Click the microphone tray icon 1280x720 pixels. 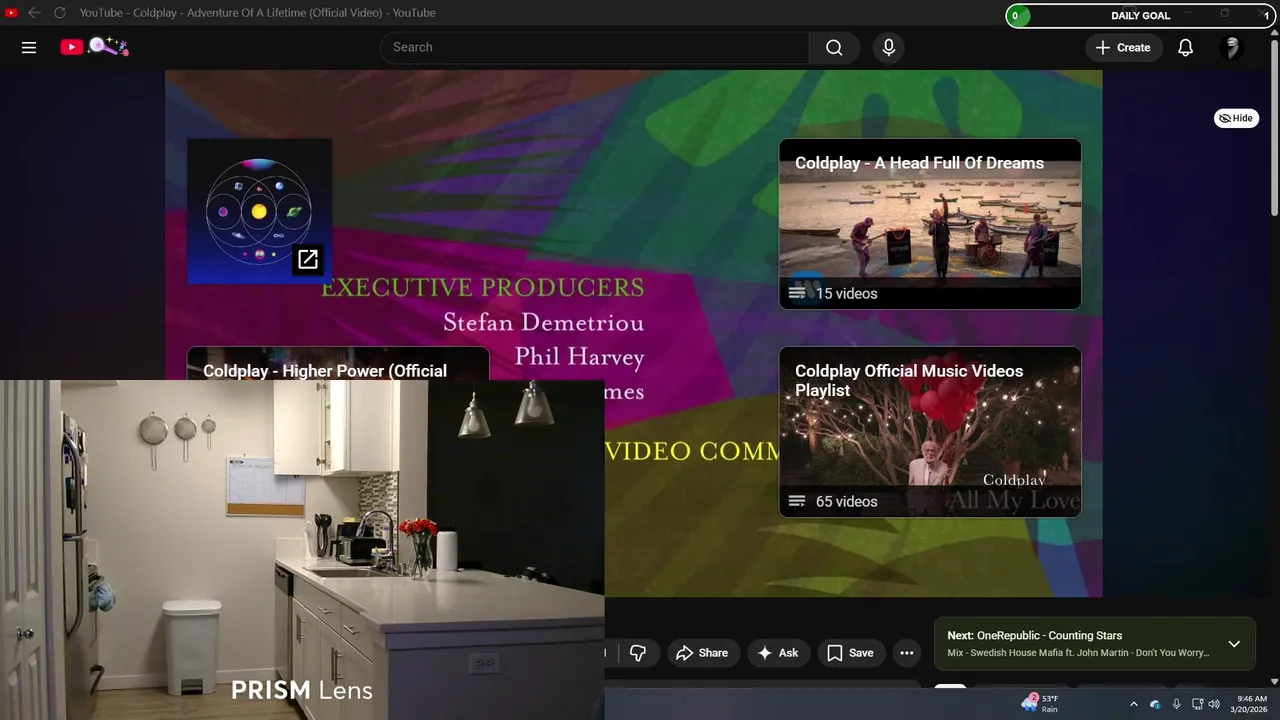1176,704
